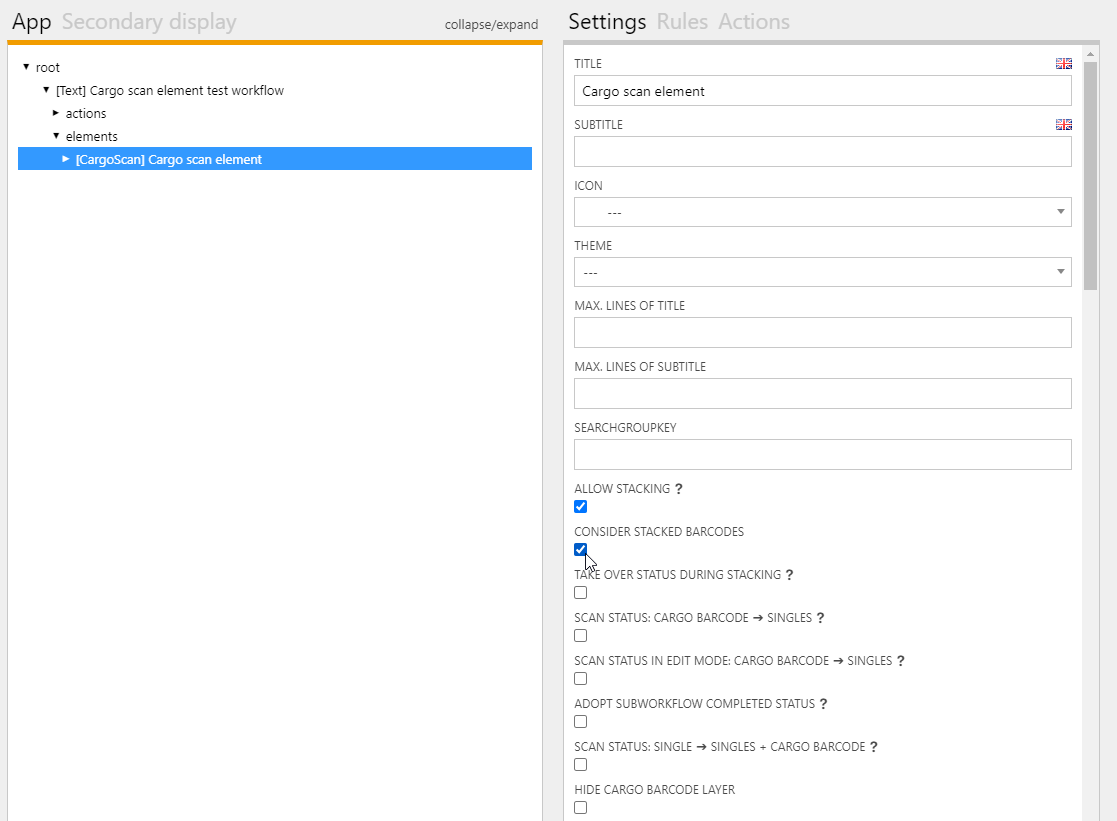1117x821 pixels.
Task: Switch to the Secondary display tab
Action: pos(149,22)
